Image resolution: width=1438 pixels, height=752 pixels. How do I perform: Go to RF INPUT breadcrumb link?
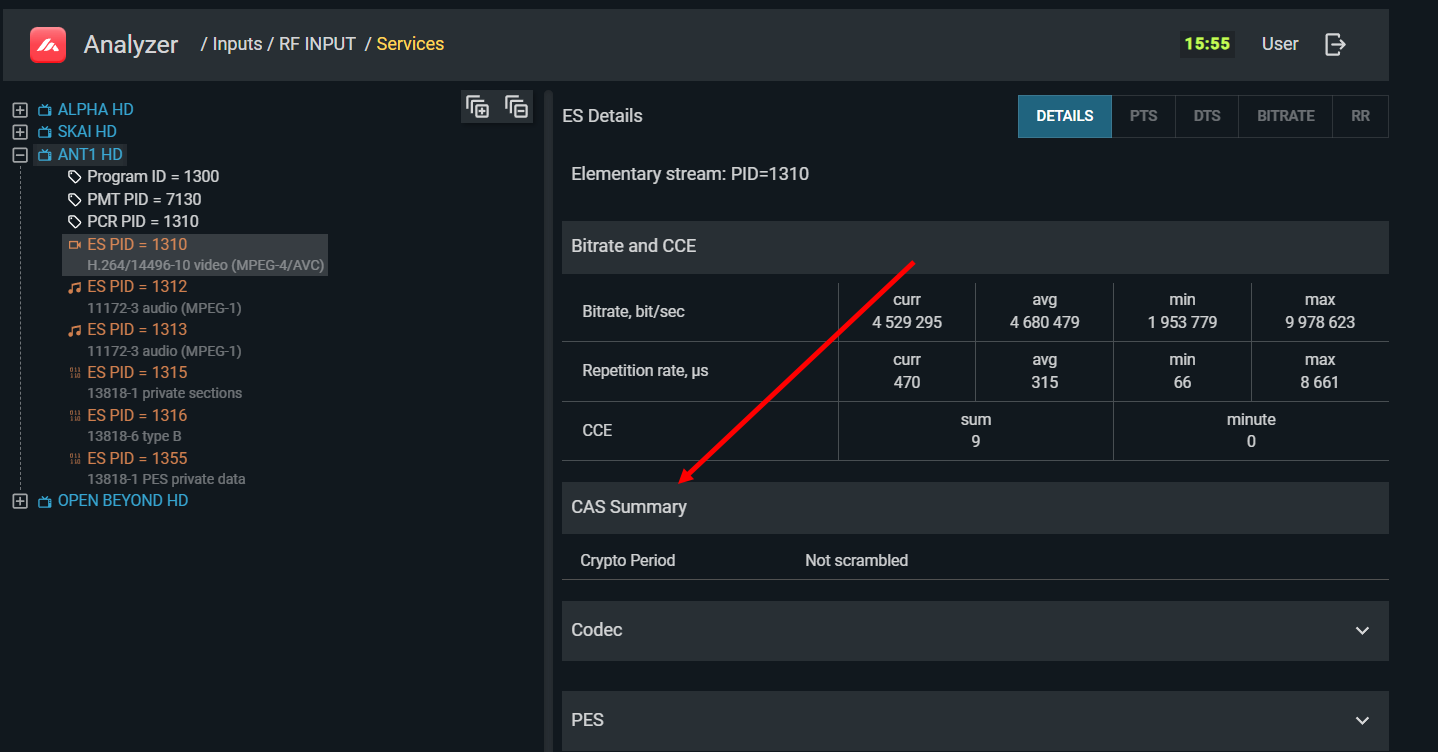[x=317, y=44]
